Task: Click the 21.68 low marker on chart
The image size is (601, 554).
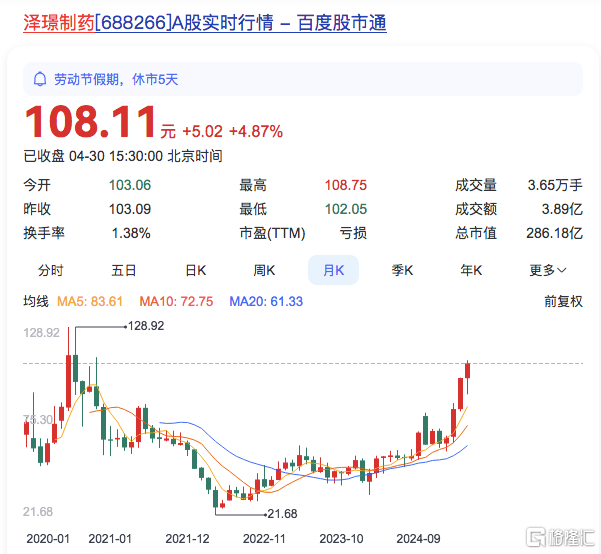Action: pos(282,514)
